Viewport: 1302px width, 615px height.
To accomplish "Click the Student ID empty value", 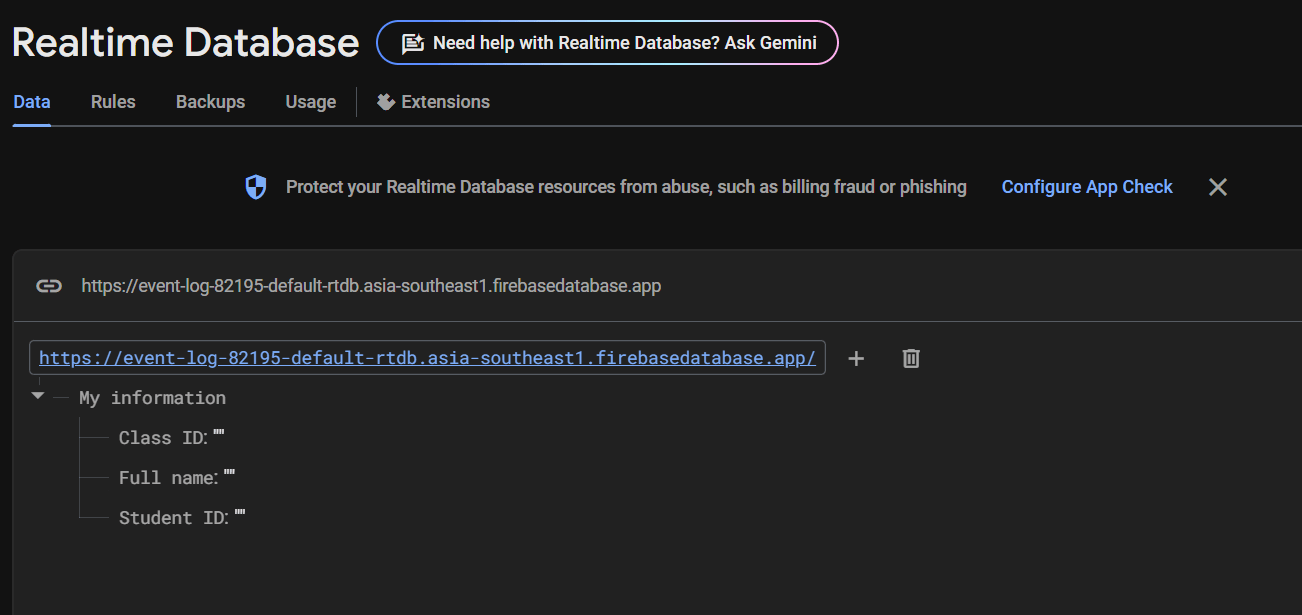I will pyautogui.click(x=240, y=517).
